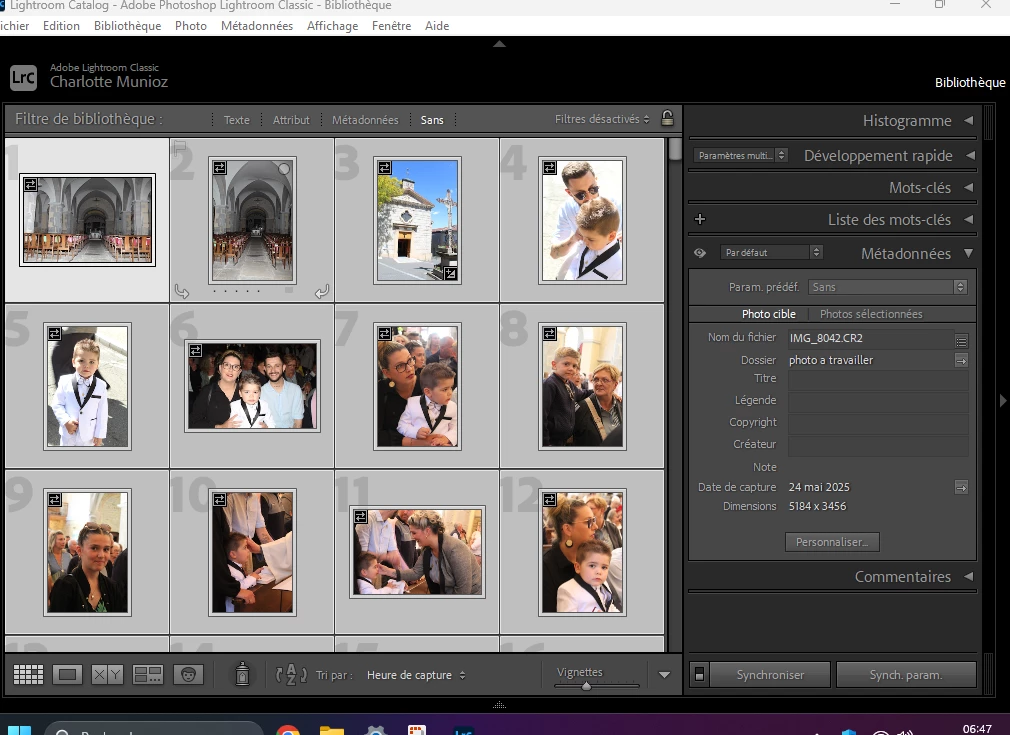Open Survey view mode

(x=148, y=674)
